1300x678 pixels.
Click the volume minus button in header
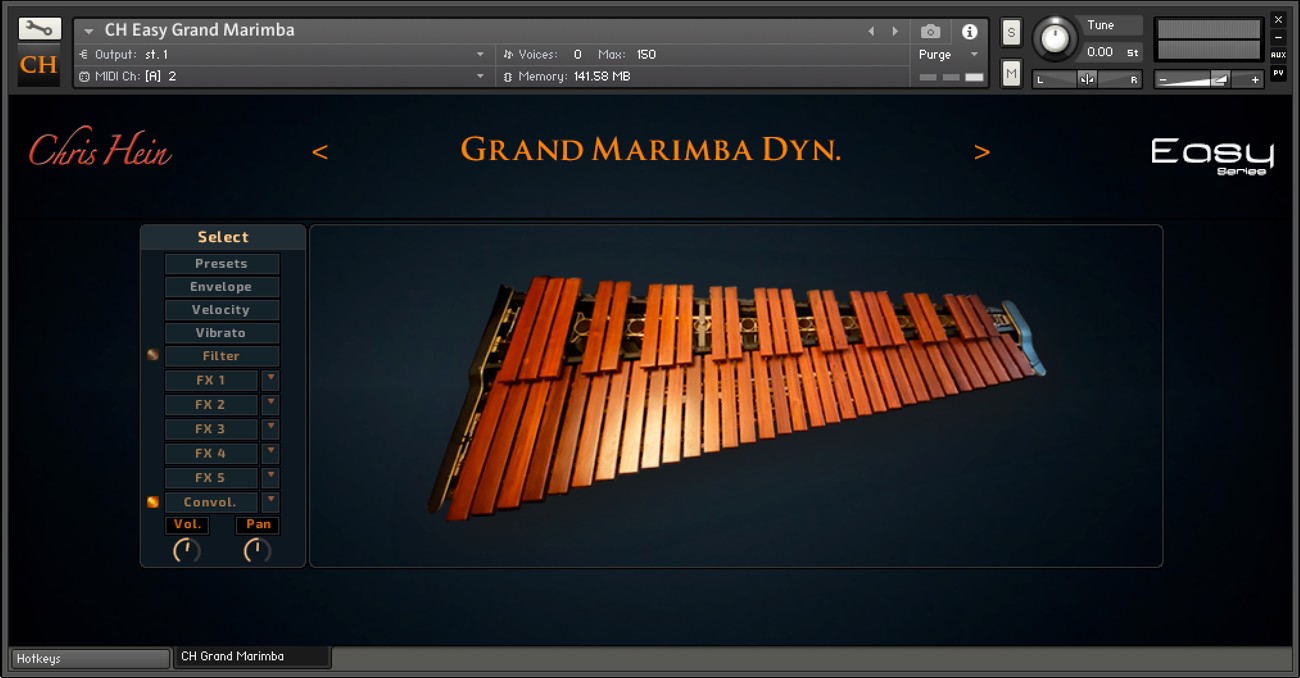coord(1164,80)
